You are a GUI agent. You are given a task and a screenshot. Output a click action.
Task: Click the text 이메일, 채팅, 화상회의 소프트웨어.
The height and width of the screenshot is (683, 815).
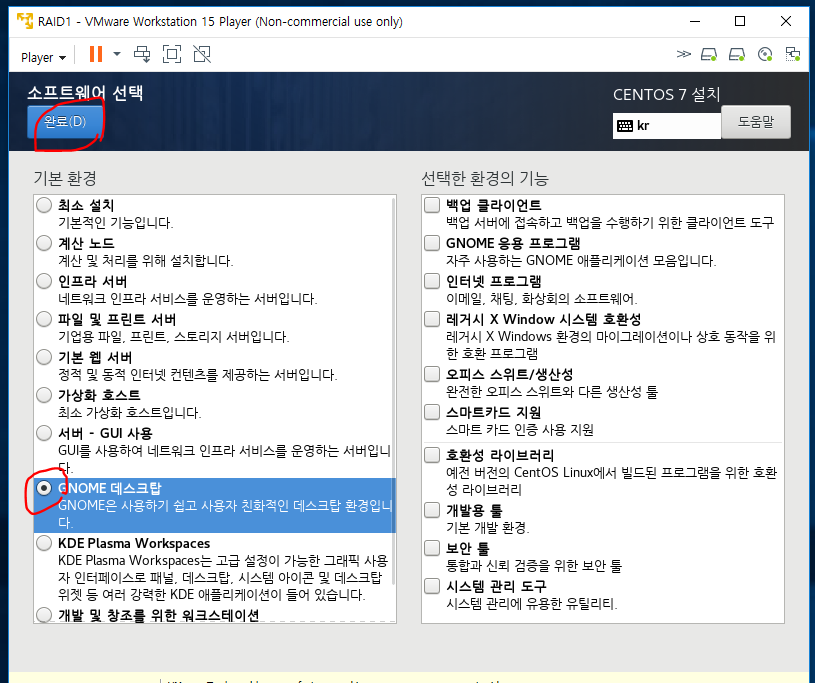pos(542,299)
